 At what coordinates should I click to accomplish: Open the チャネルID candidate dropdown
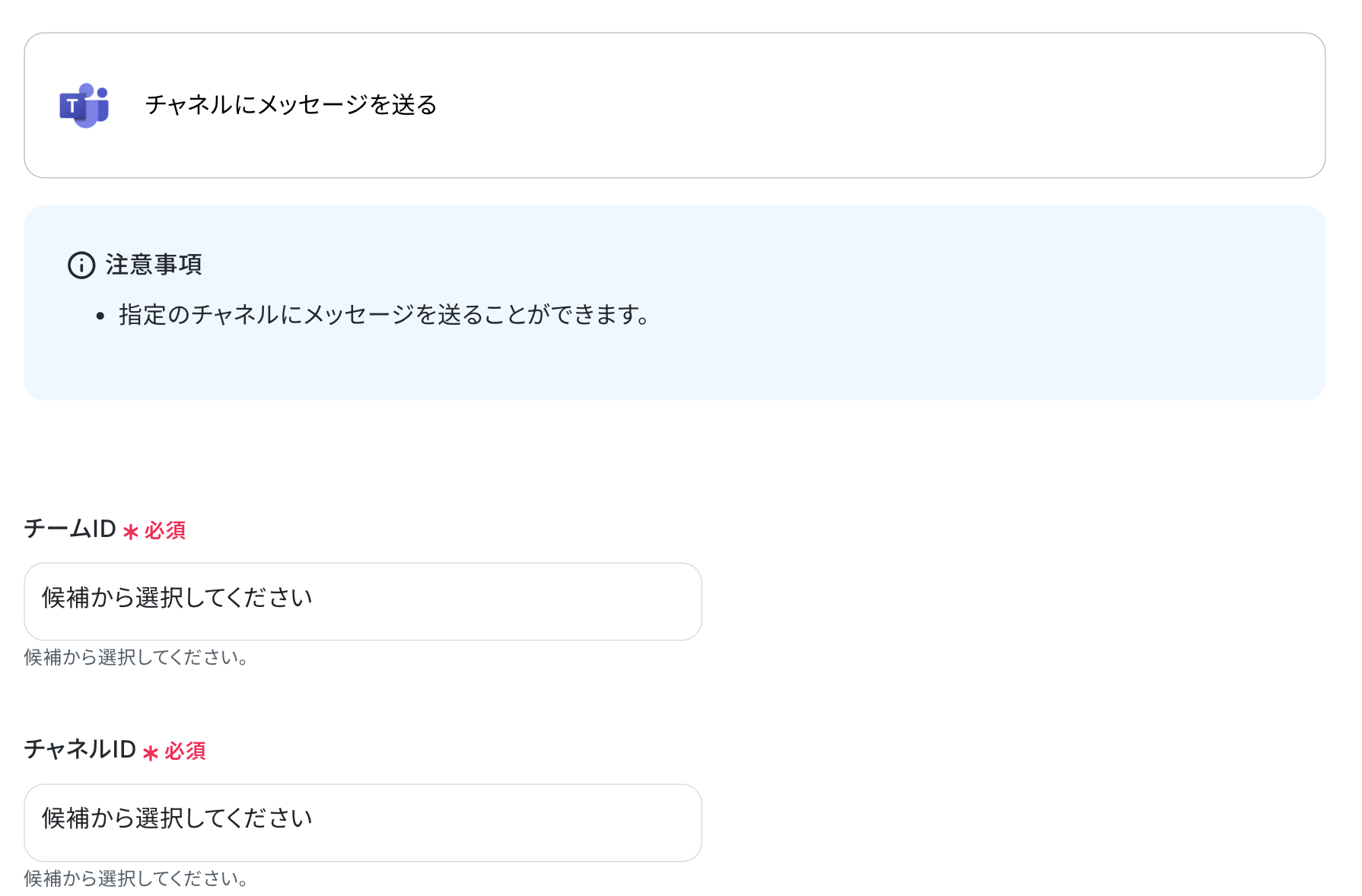click(363, 823)
